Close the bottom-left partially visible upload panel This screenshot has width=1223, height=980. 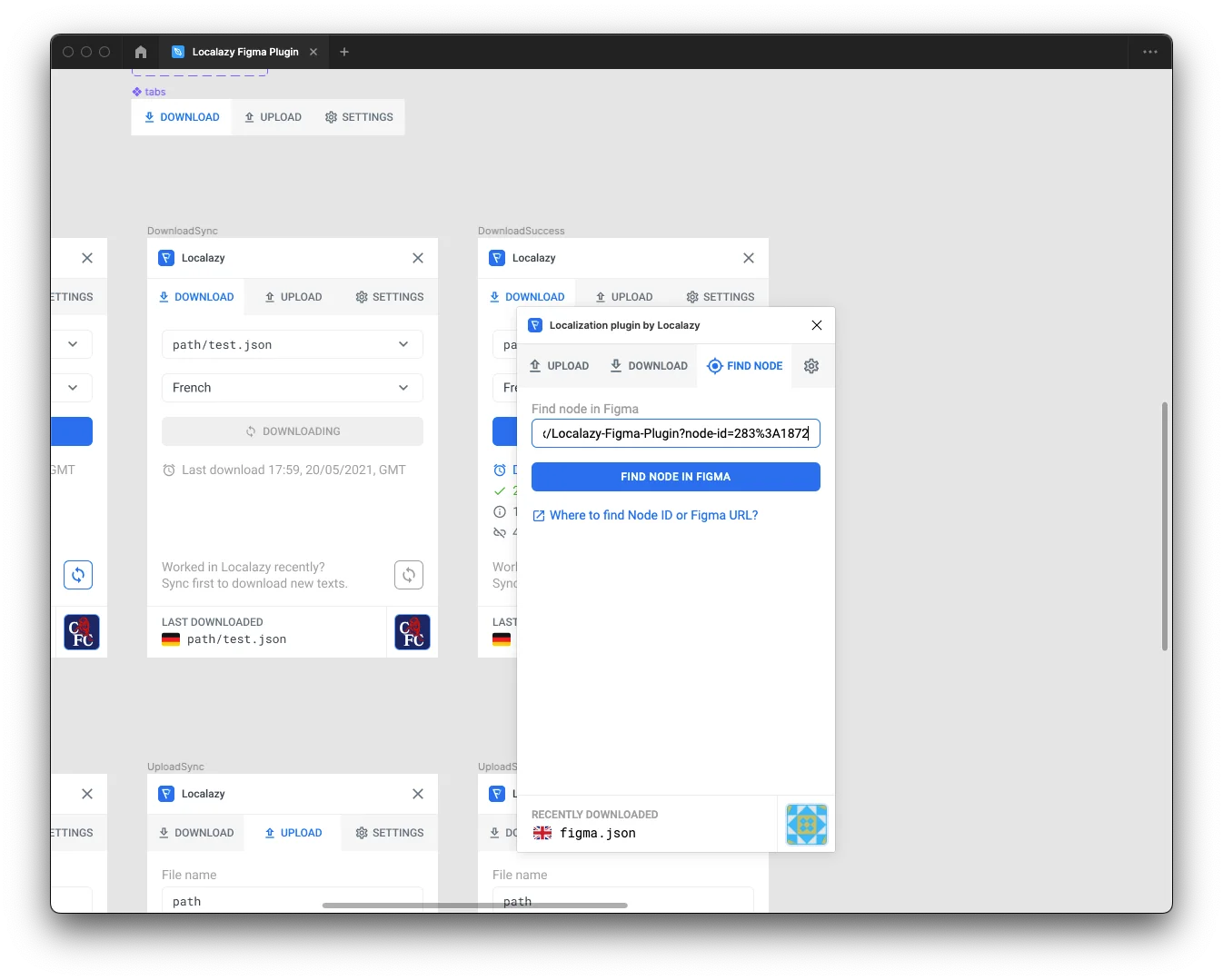(87, 794)
